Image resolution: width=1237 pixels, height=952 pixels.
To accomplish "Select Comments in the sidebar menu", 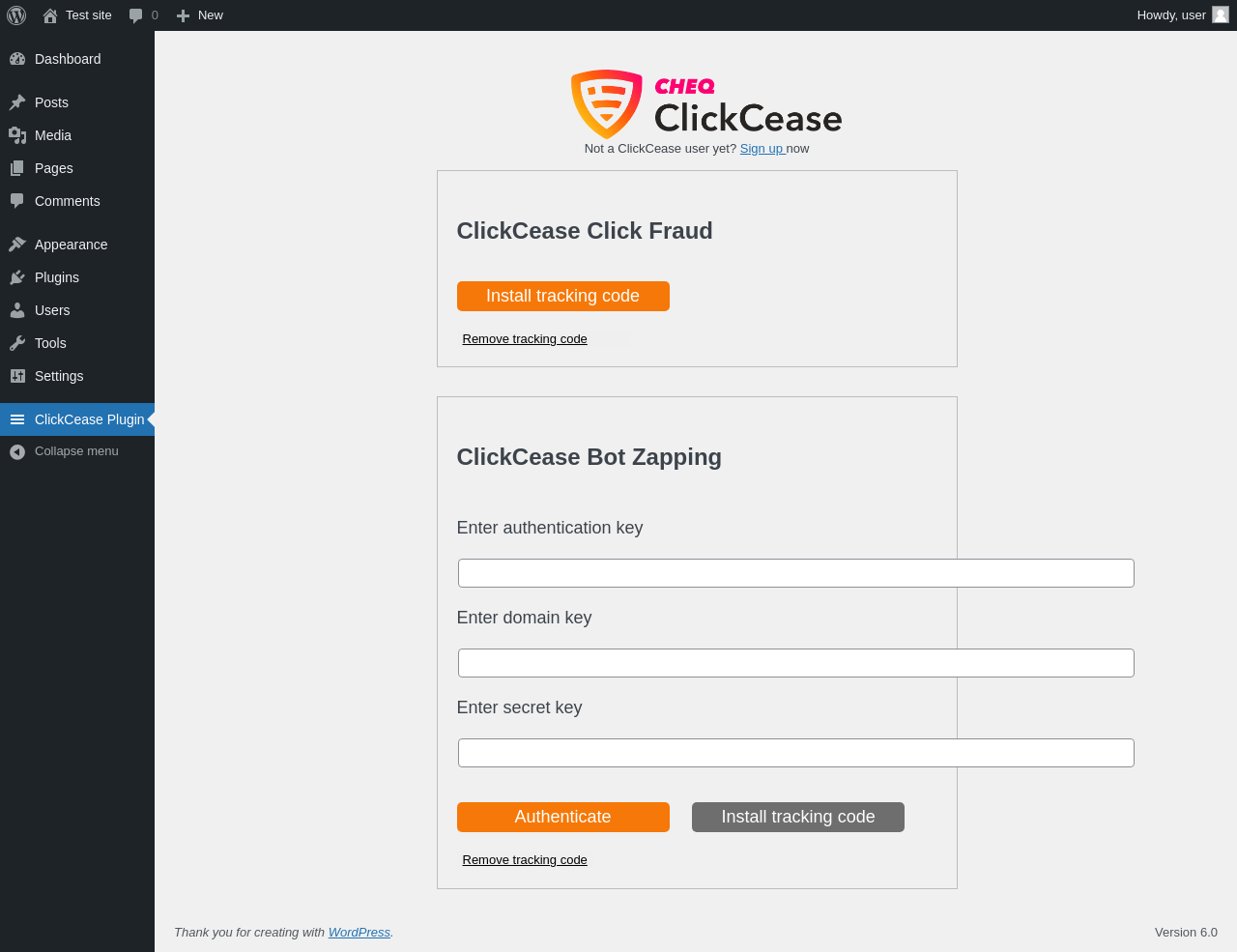I will tap(77, 201).
